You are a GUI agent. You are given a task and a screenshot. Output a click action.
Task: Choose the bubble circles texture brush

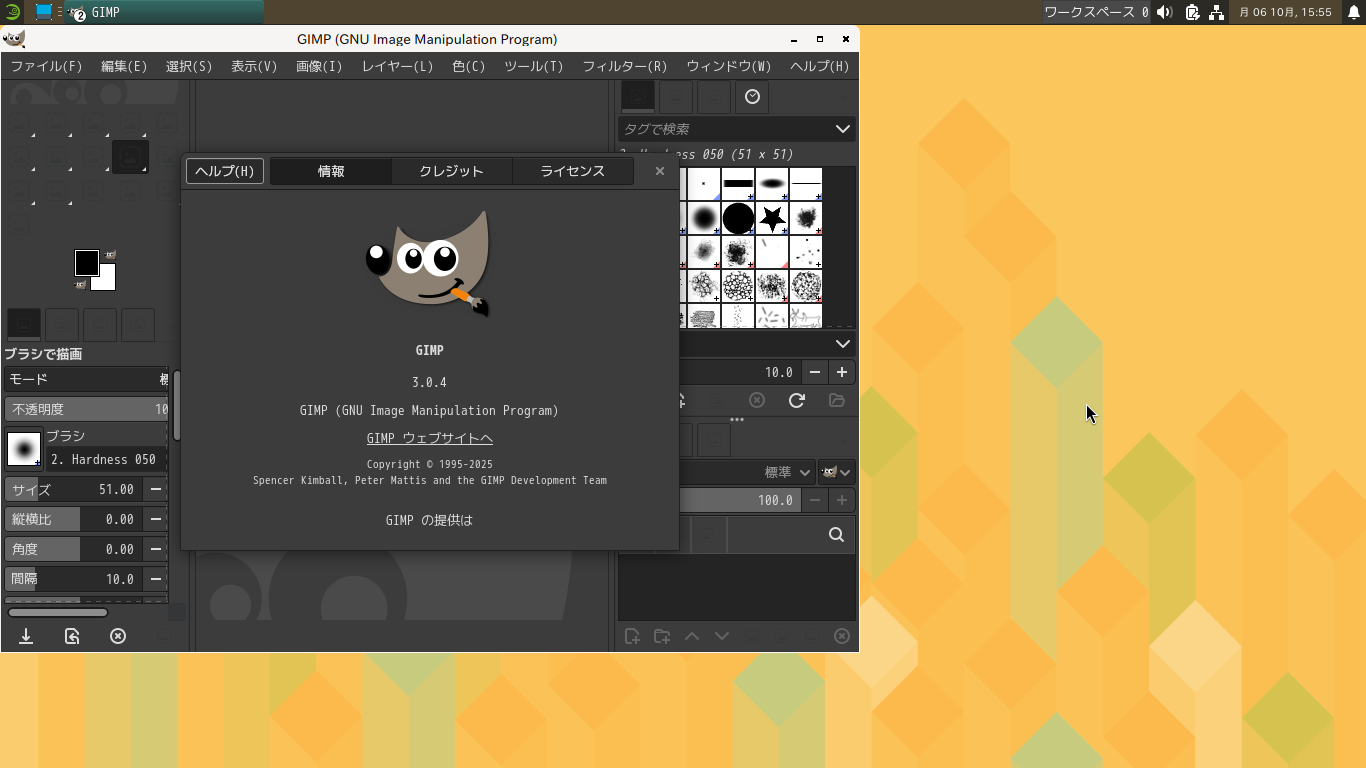[738, 286]
